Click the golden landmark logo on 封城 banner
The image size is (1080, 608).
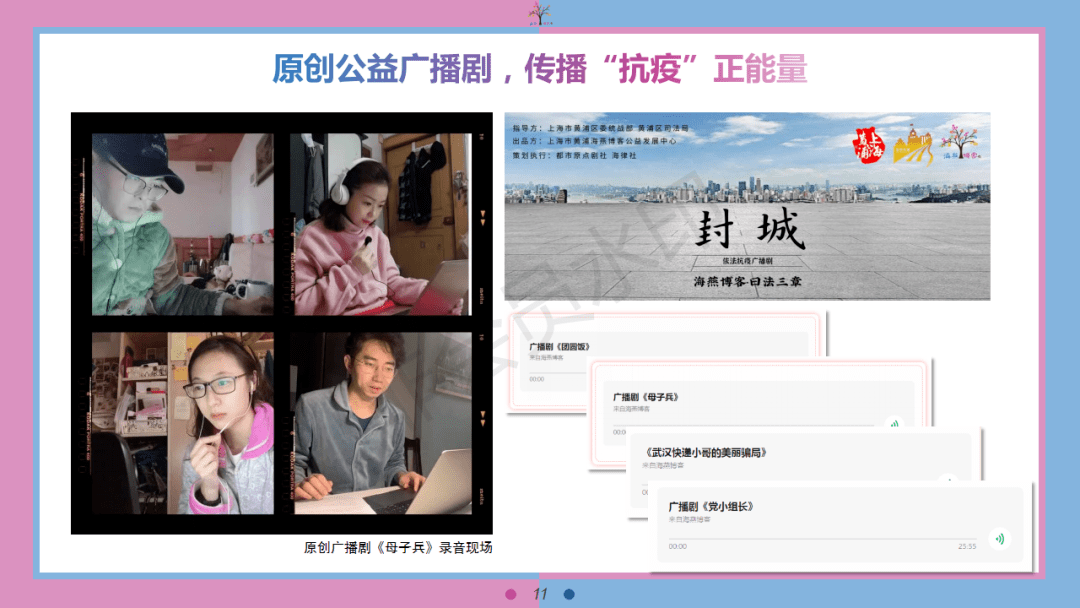pyautogui.click(x=912, y=145)
